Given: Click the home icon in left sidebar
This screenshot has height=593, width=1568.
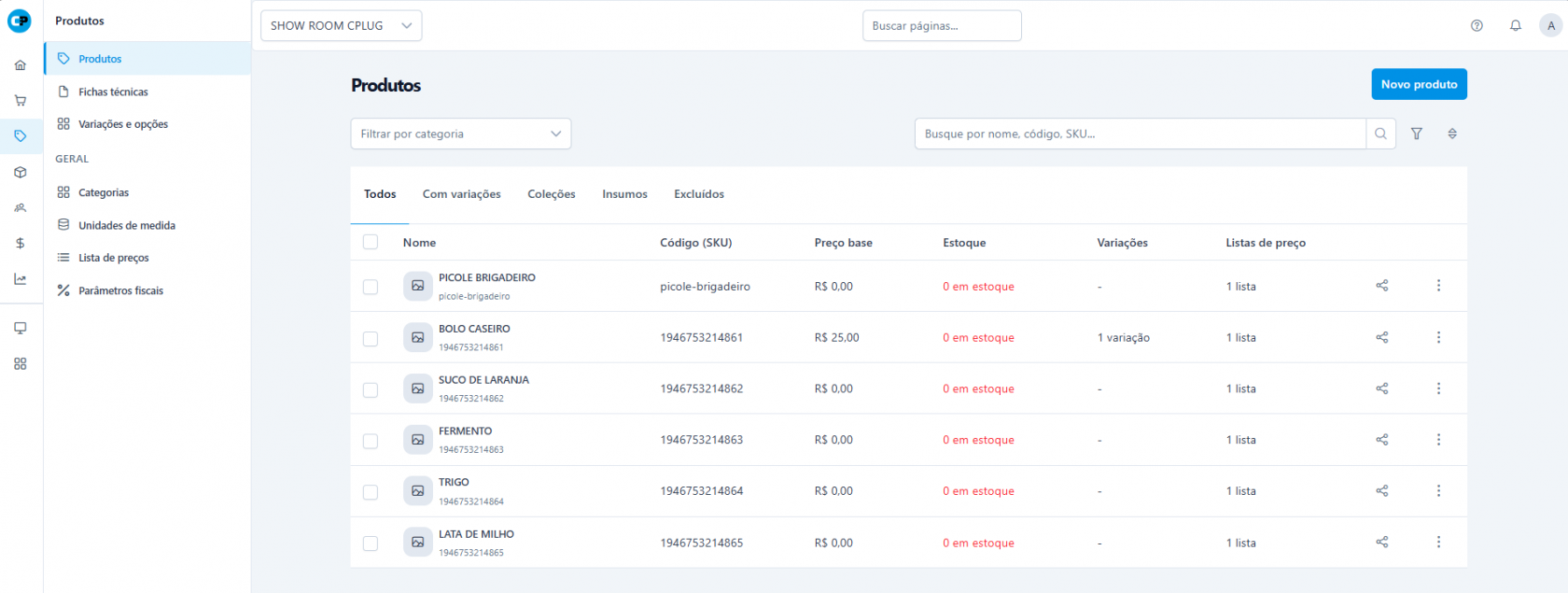Looking at the screenshot, I should point(21,65).
